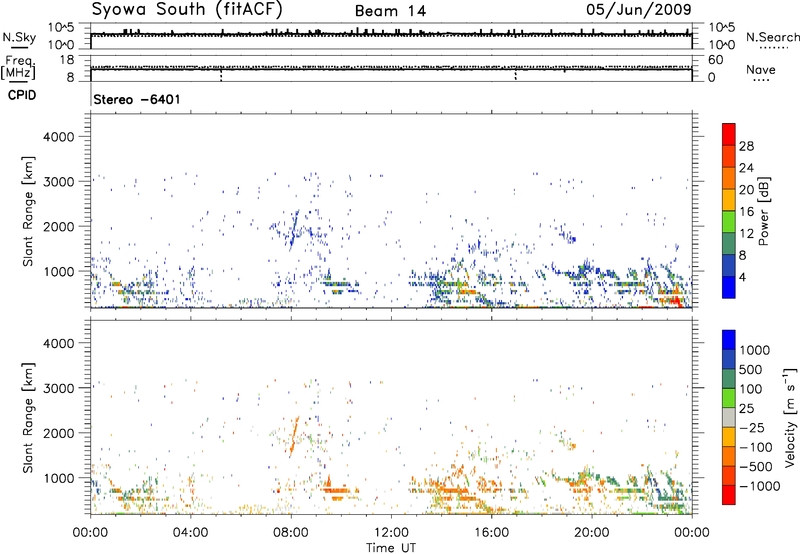Click the 'Time UT' axis title
Image resolution: width=800 pixels, height=554 pixels.
pyautogui.click(x=391, y=548)
